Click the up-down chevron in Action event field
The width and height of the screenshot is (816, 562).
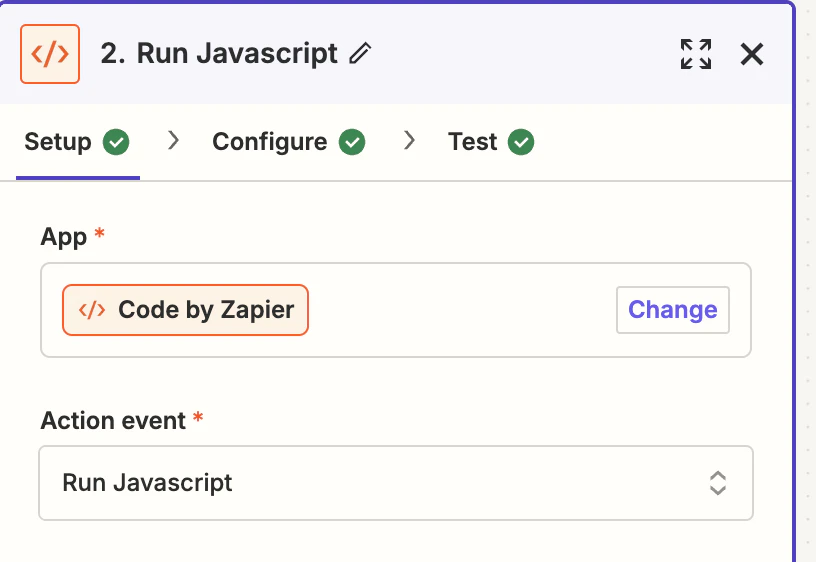coord(718,483)
